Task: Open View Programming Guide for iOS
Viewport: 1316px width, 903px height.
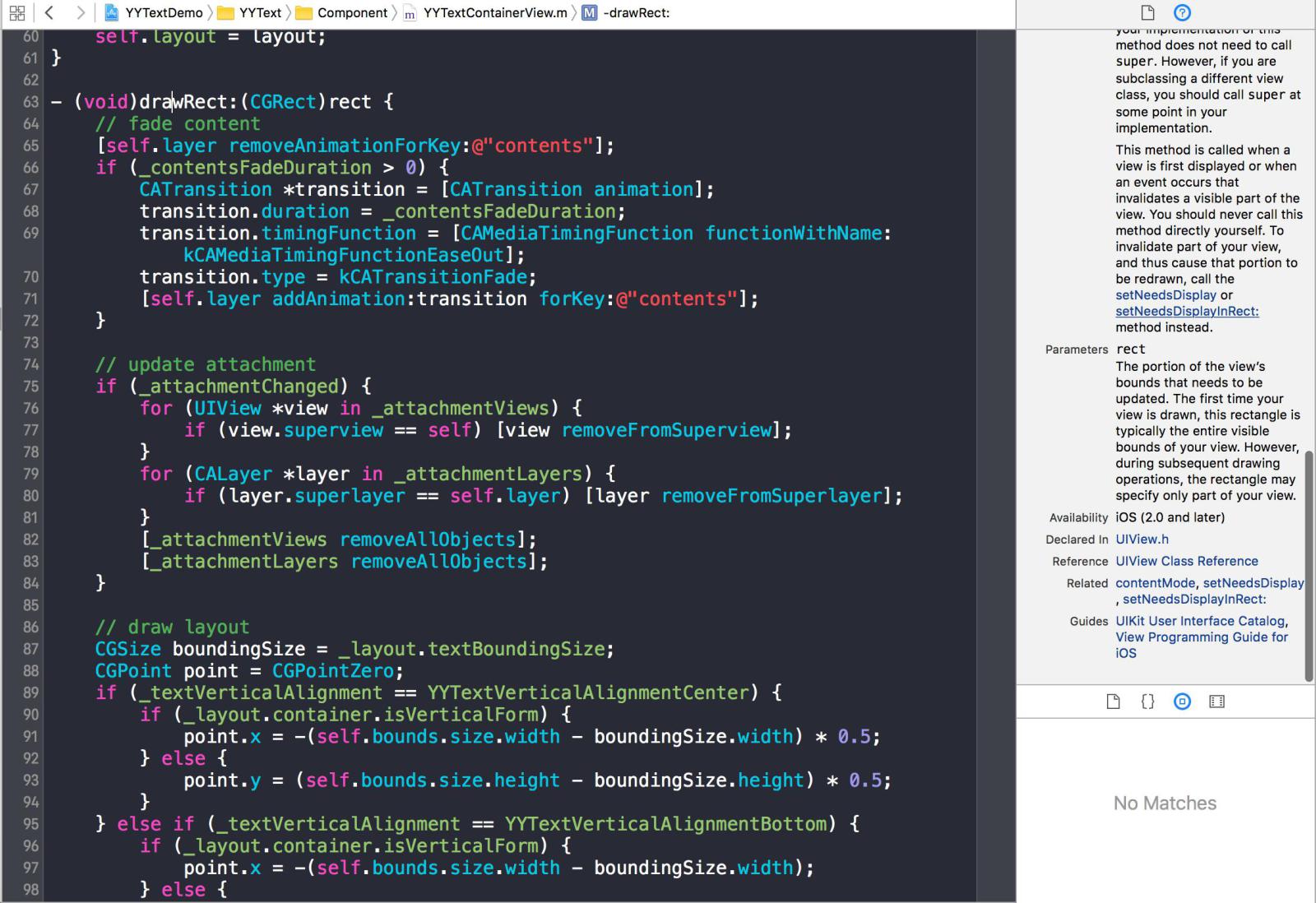Action: coord(1202,645)
